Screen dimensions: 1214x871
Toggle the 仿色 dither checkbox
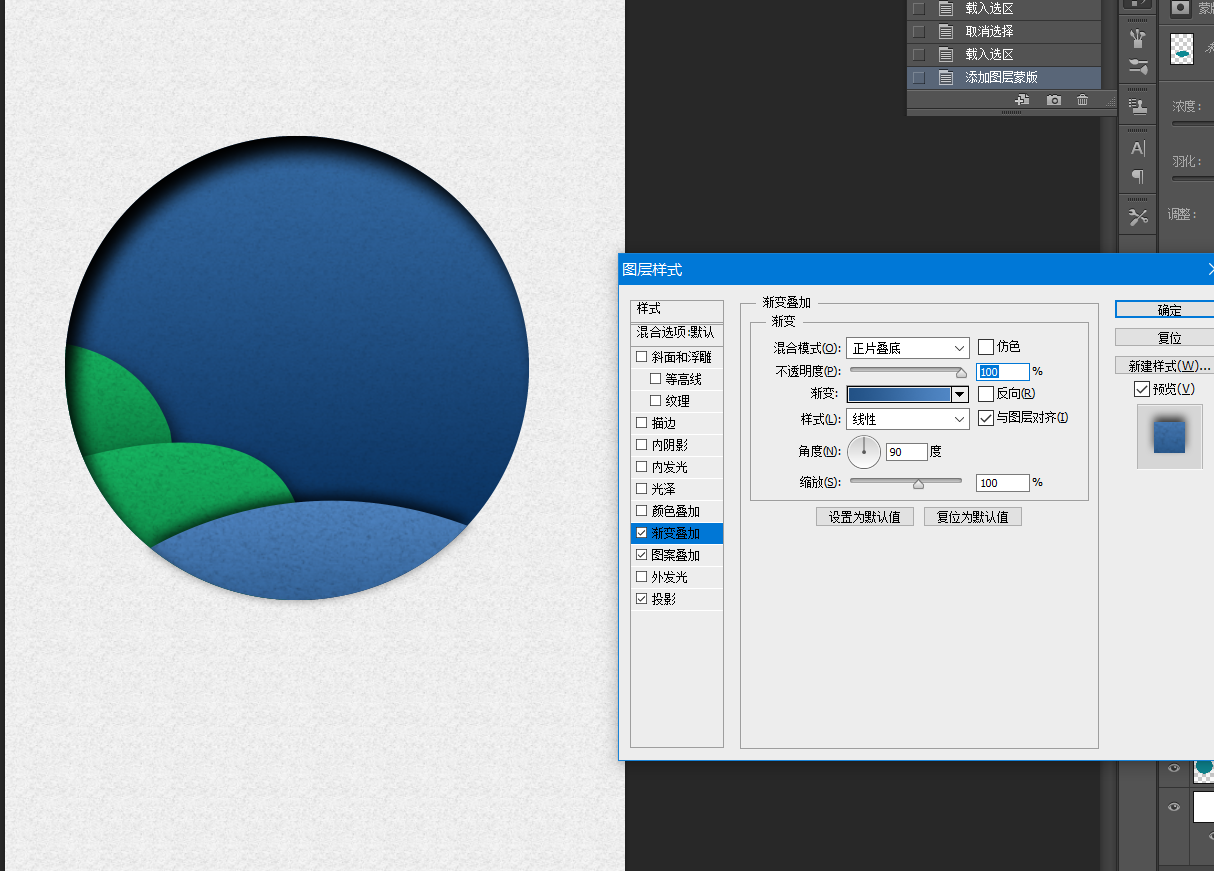point(986,347)
